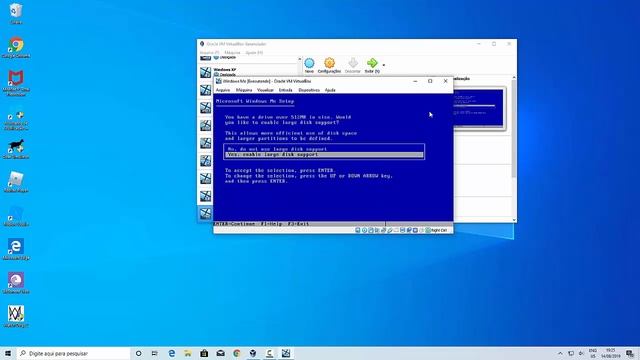Open Roblox Player desktop shortcut
Viewport: 640px width, 360px height.
click(x=16, y=182)
